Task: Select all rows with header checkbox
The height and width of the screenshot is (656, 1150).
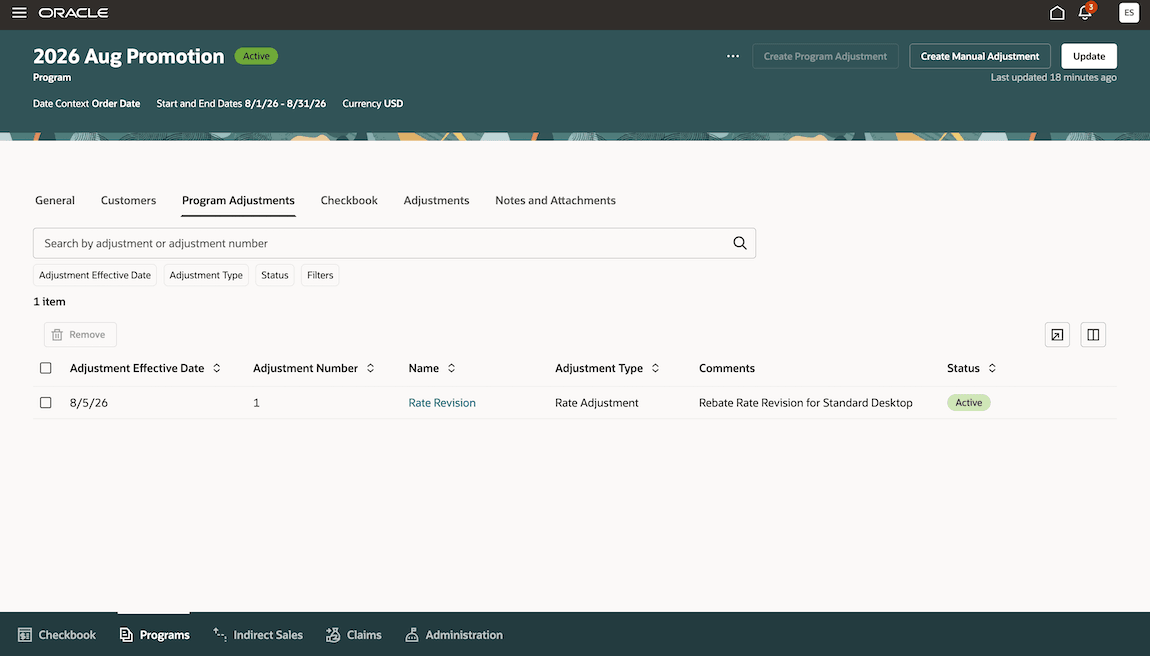Action: click(x=45, y=368)
